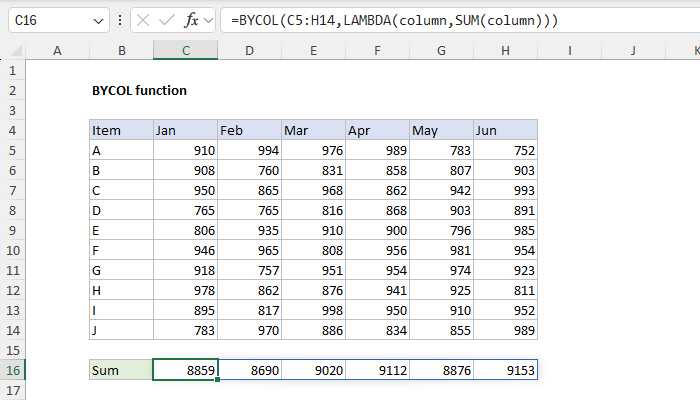Select the sum cell 9112
The width and height of the screenshot is (700, 400).
click(377, 370)
